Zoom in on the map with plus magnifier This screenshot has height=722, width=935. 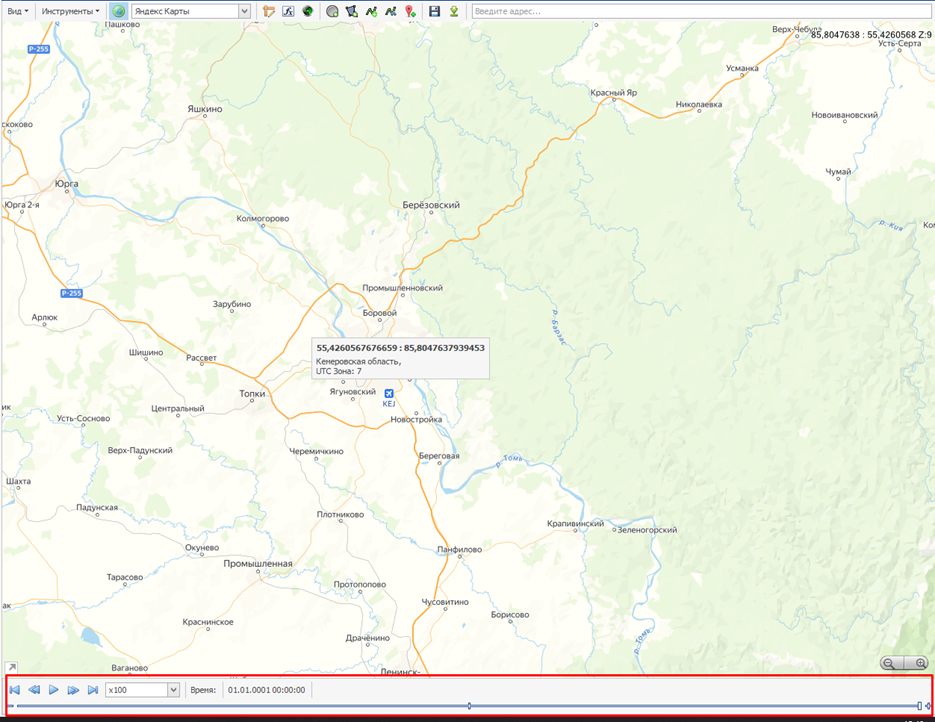(x=919, y=663)
